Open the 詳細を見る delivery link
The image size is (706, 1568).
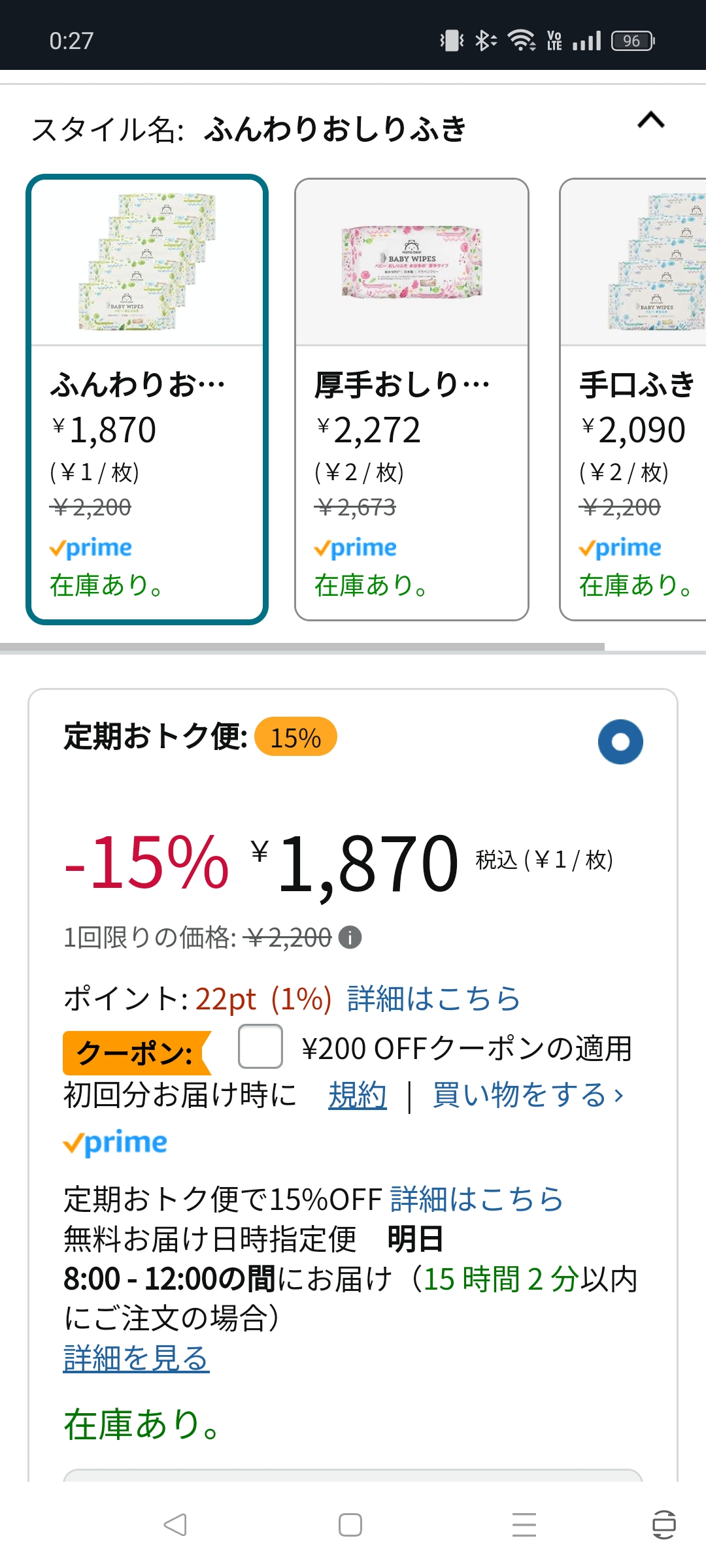pyautogui.click(x=136, y=1358)
